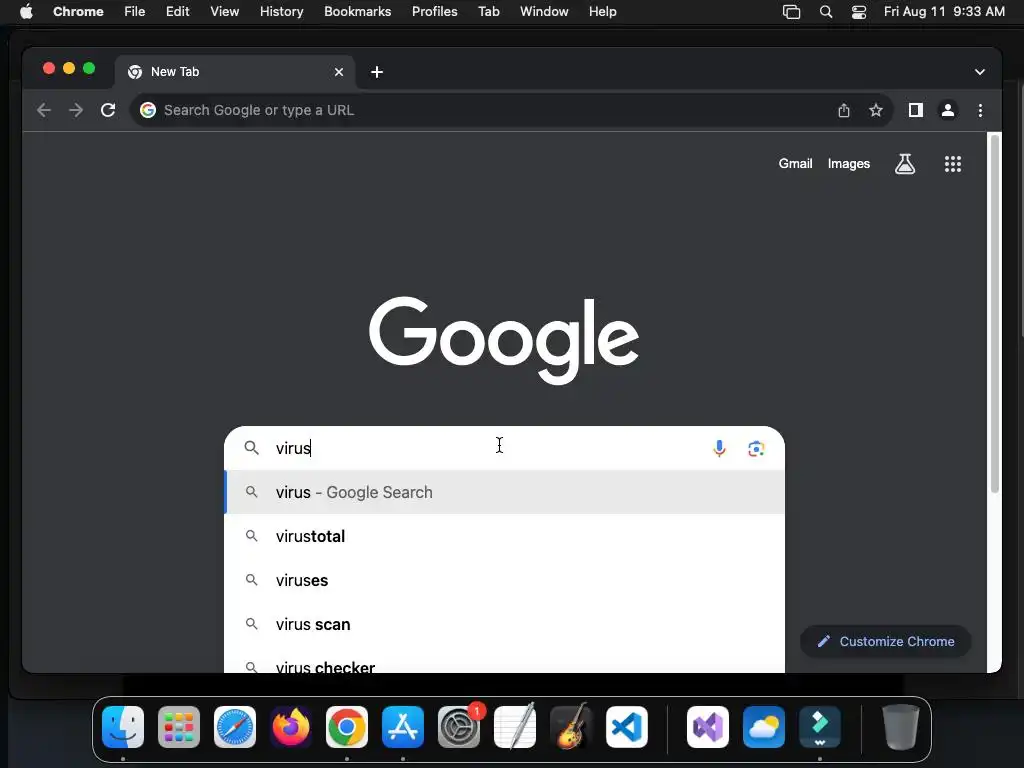Screen dimensions: 1024x768
Task: Reload the current page
Action: [108, 110]
